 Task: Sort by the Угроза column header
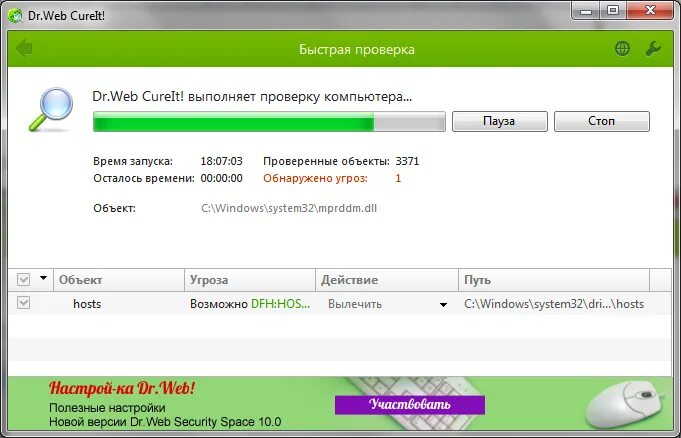point(250,280)
